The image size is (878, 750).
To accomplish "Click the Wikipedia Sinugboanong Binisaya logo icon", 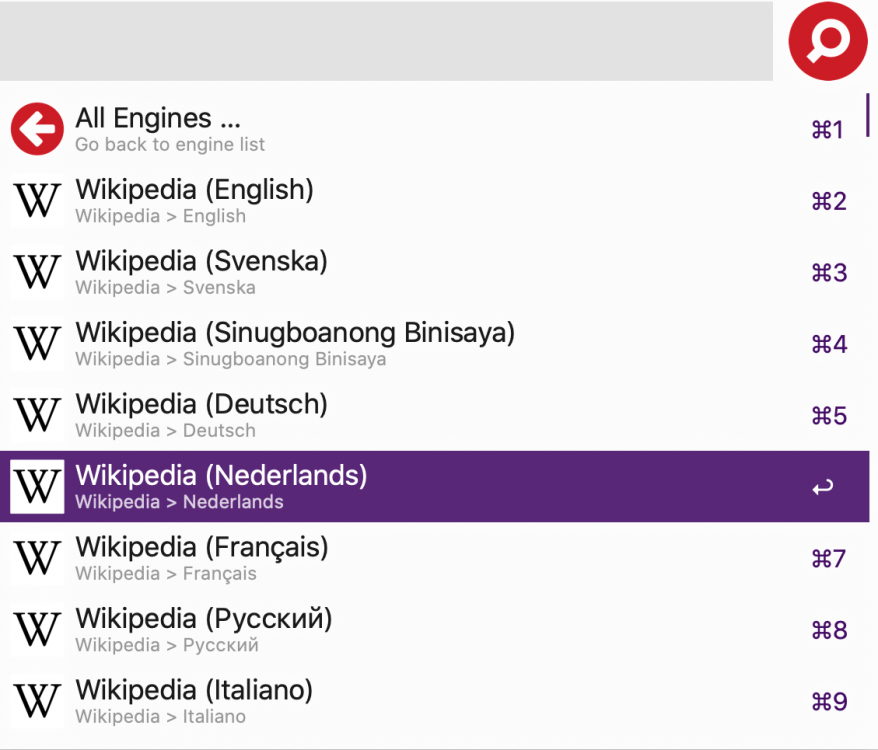I will pyautogui.click(x=37, y=344).
